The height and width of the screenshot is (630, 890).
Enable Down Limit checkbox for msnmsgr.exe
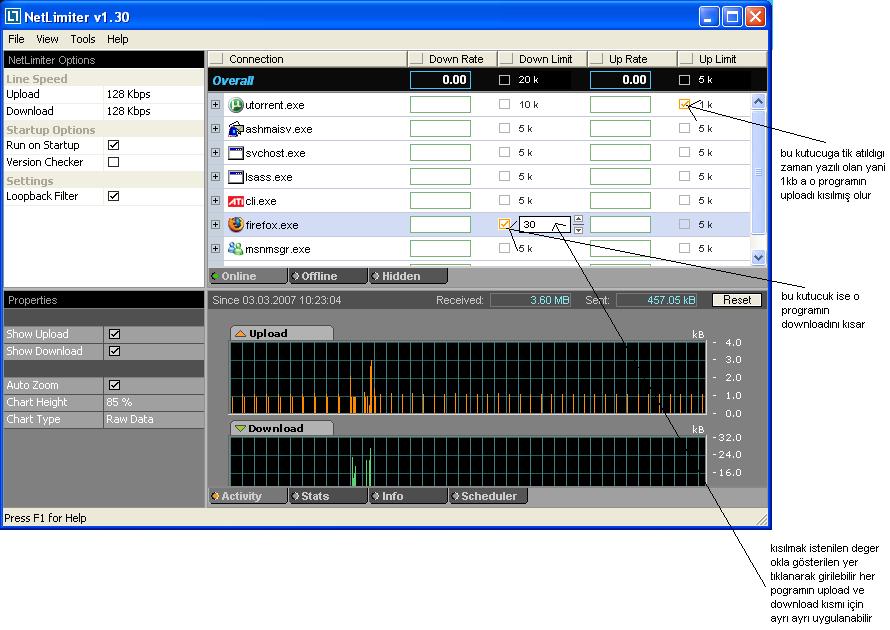(504, 248)
